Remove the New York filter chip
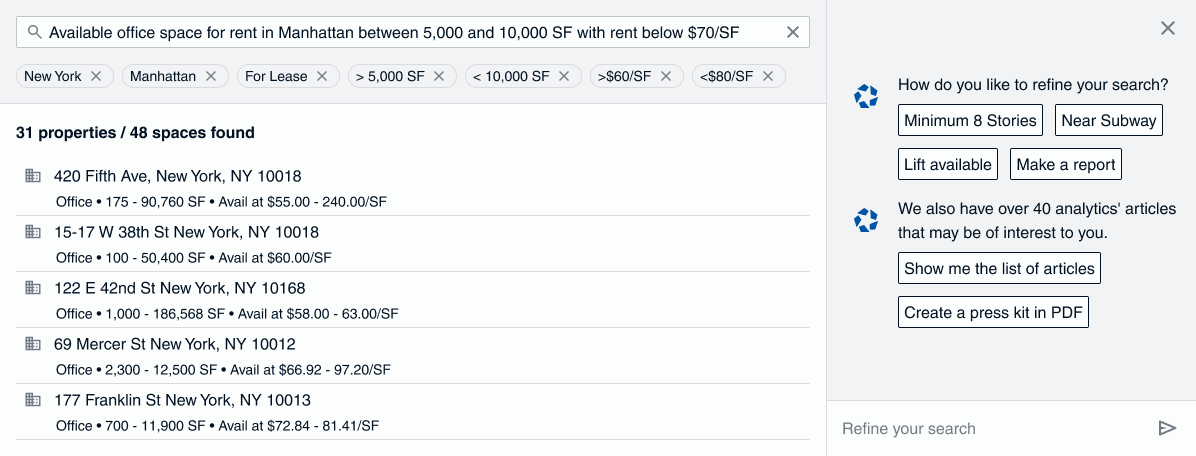The height and width of the screenshot is (456, 1196). pos(96,76)
